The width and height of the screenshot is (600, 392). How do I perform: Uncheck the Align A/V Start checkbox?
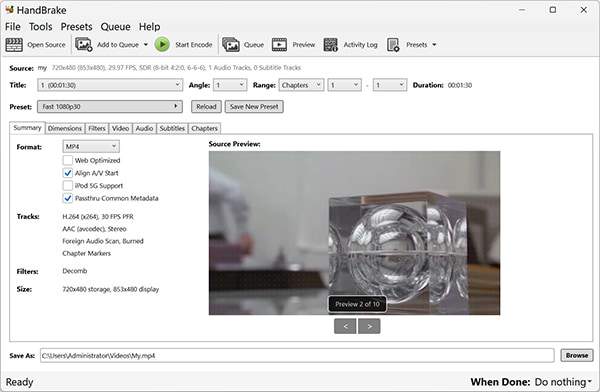pos(68,173)
